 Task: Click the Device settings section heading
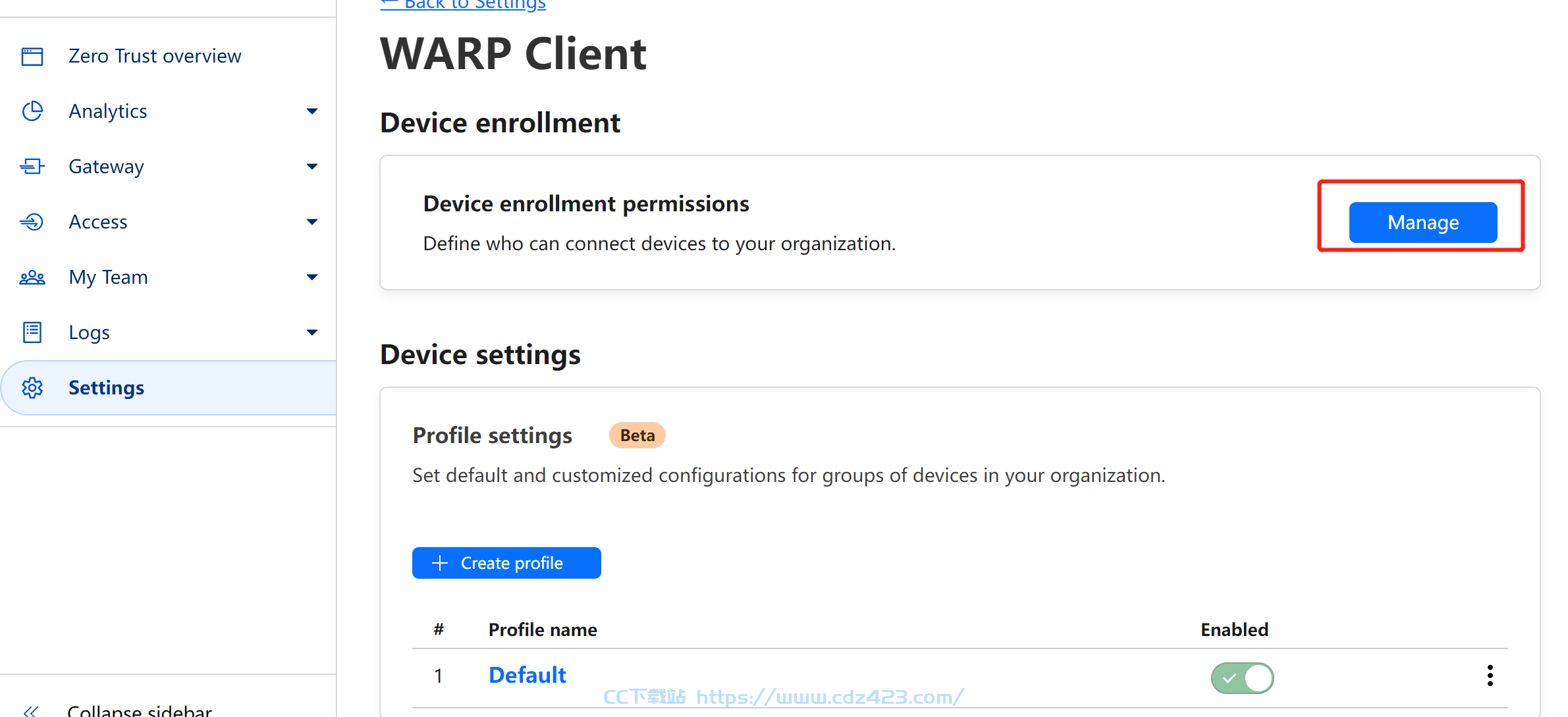pos(480,355)
